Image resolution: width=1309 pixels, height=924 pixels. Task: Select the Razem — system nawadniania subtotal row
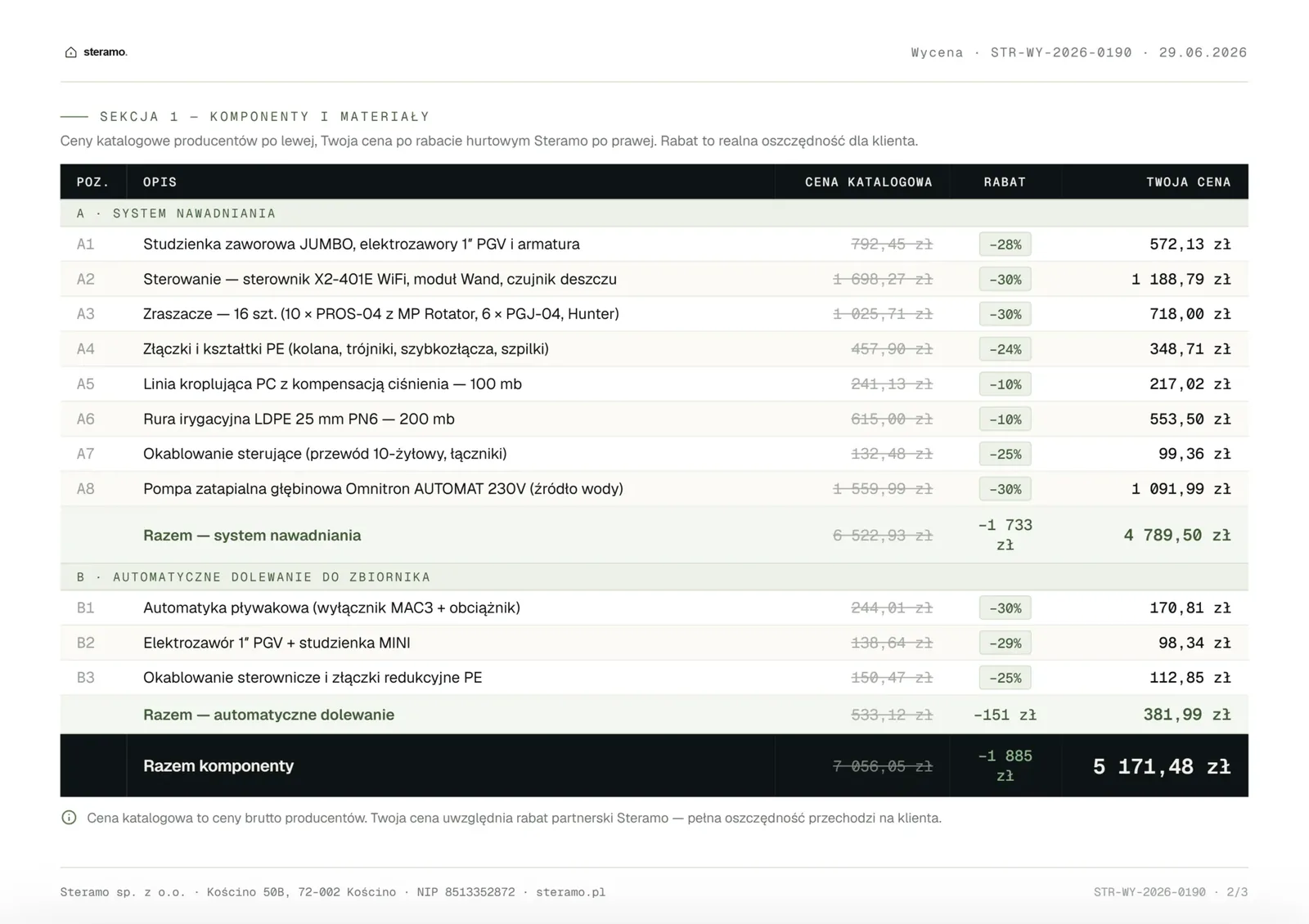[654, 536]
